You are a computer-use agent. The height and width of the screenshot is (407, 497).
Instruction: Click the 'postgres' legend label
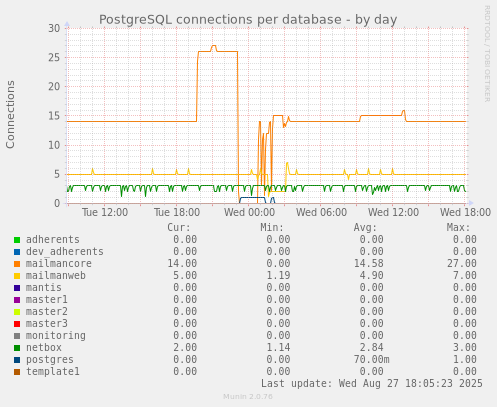point(50,359)
